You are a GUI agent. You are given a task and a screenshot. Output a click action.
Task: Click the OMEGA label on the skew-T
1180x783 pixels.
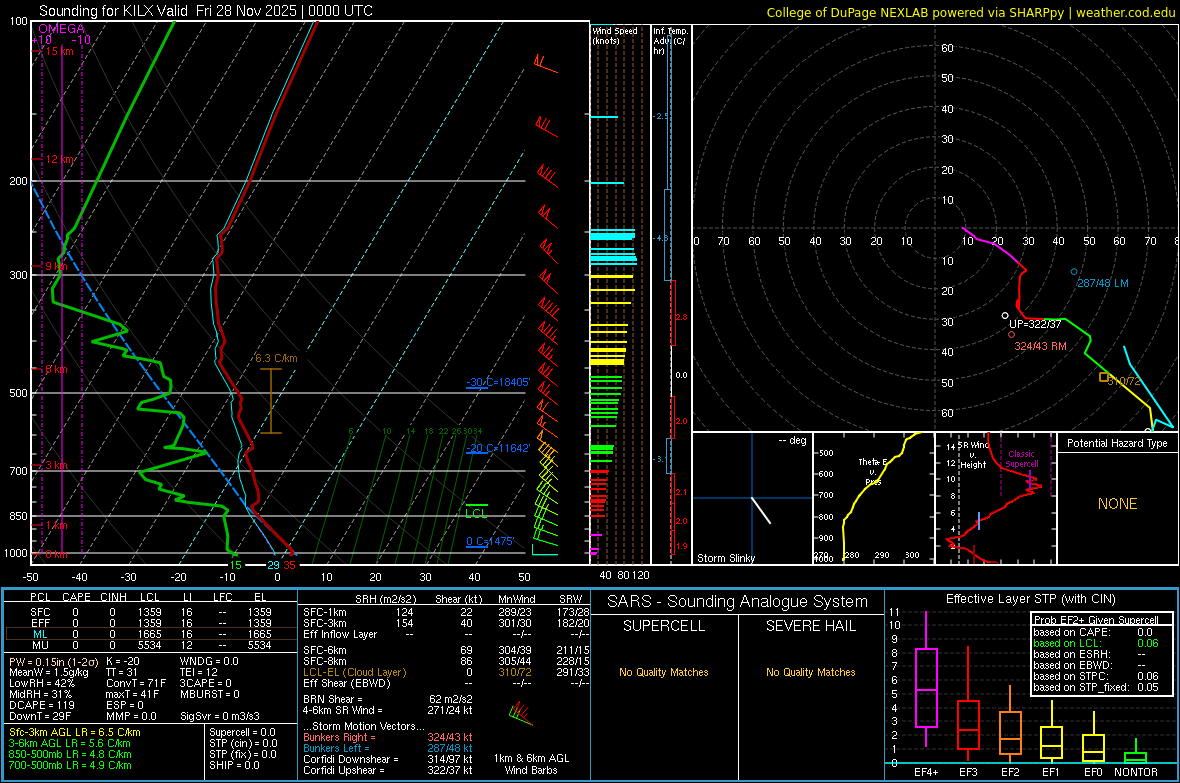point(62,29)
